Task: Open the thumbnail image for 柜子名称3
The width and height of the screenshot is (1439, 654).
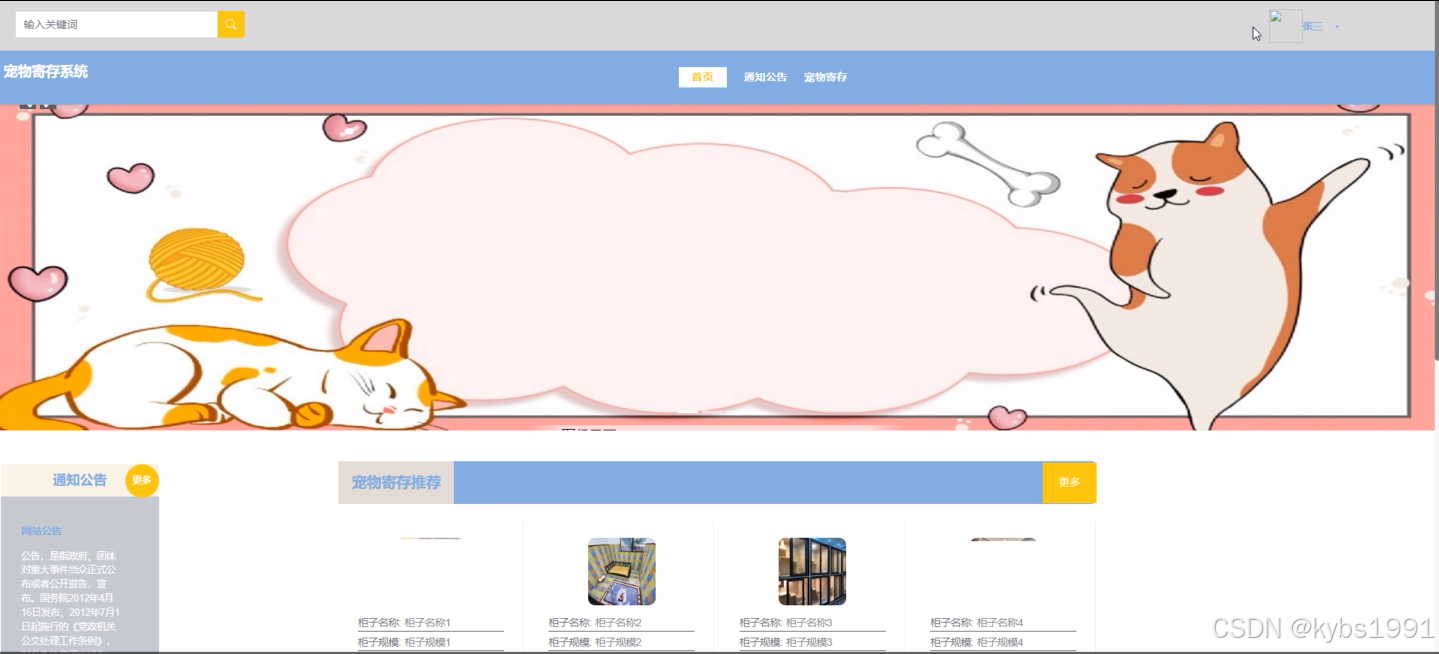Action: pos(812,572)
